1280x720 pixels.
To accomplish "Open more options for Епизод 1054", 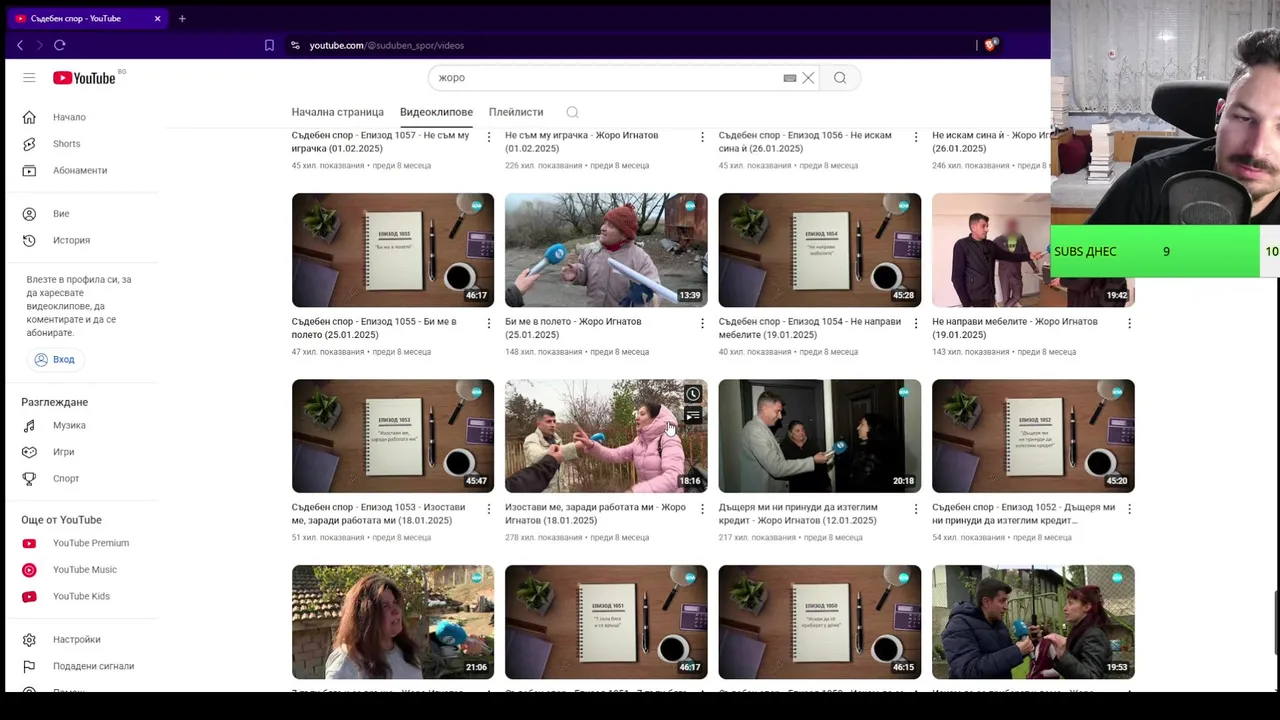I will [915, 323].
